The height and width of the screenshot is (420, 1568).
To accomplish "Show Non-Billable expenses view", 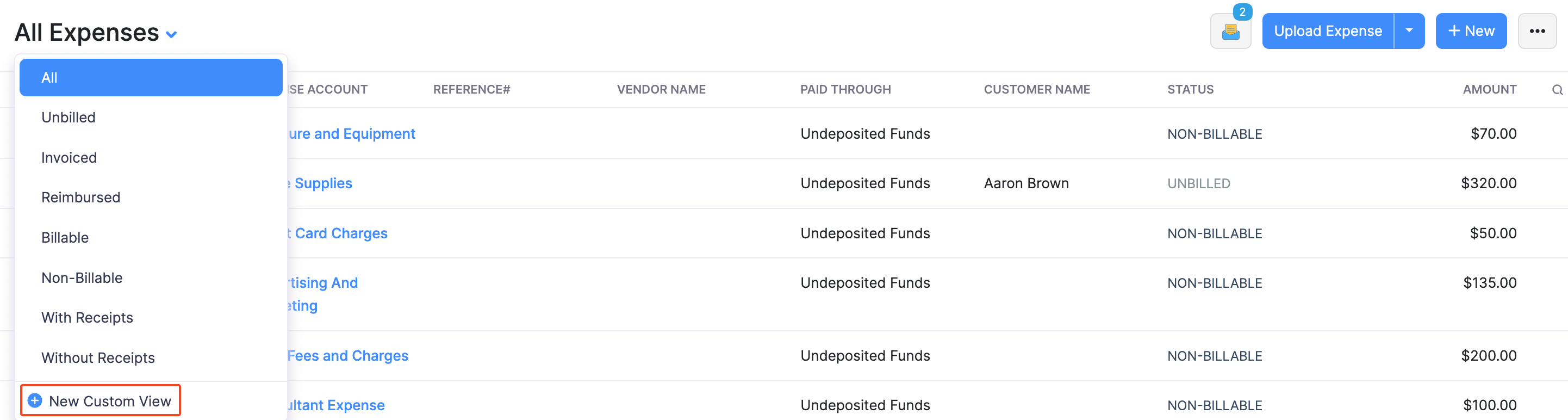I will coord(82,277).
